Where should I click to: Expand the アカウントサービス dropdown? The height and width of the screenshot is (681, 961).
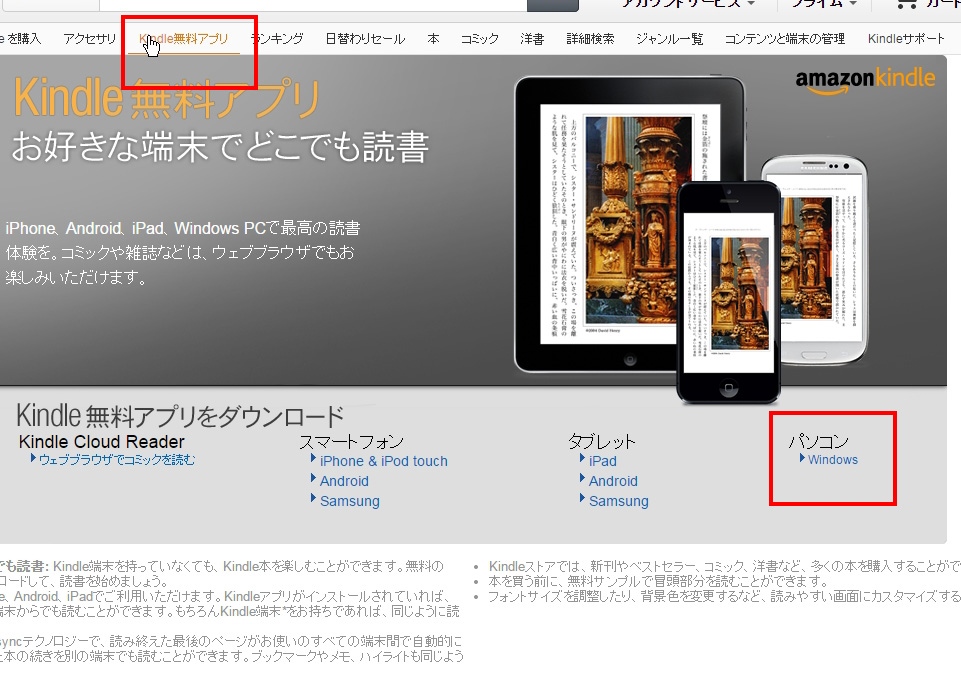coord(688,4)
